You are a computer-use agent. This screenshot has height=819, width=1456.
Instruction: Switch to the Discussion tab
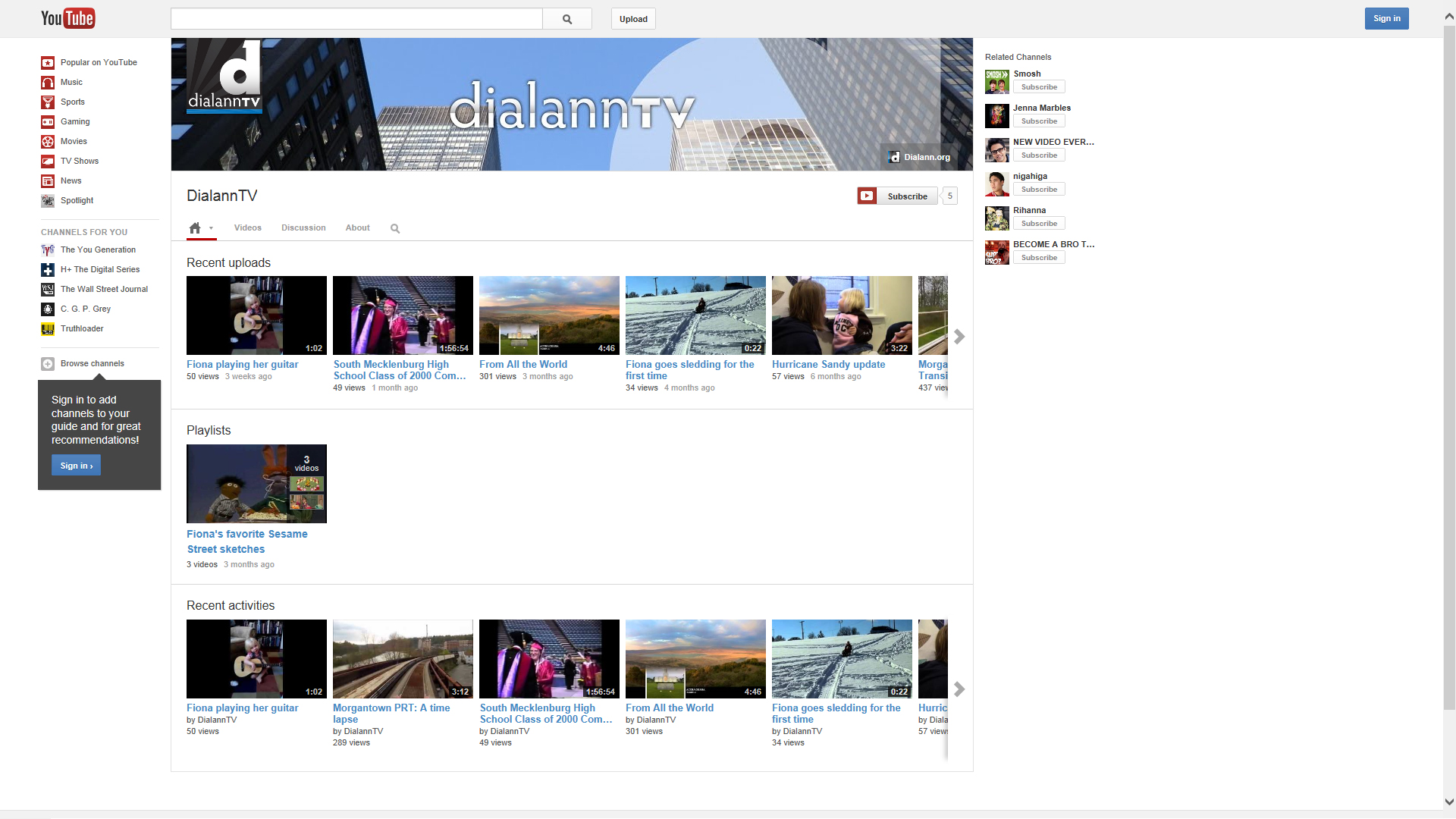click(303, 227)
